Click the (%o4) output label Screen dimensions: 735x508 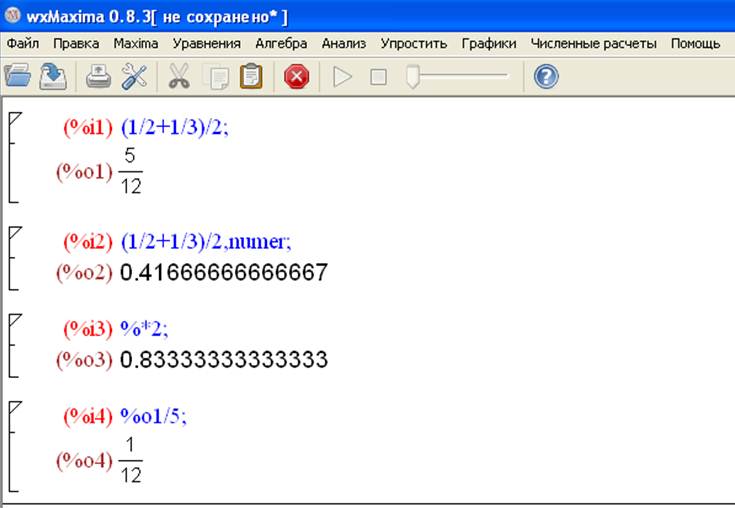click(84, 461)
